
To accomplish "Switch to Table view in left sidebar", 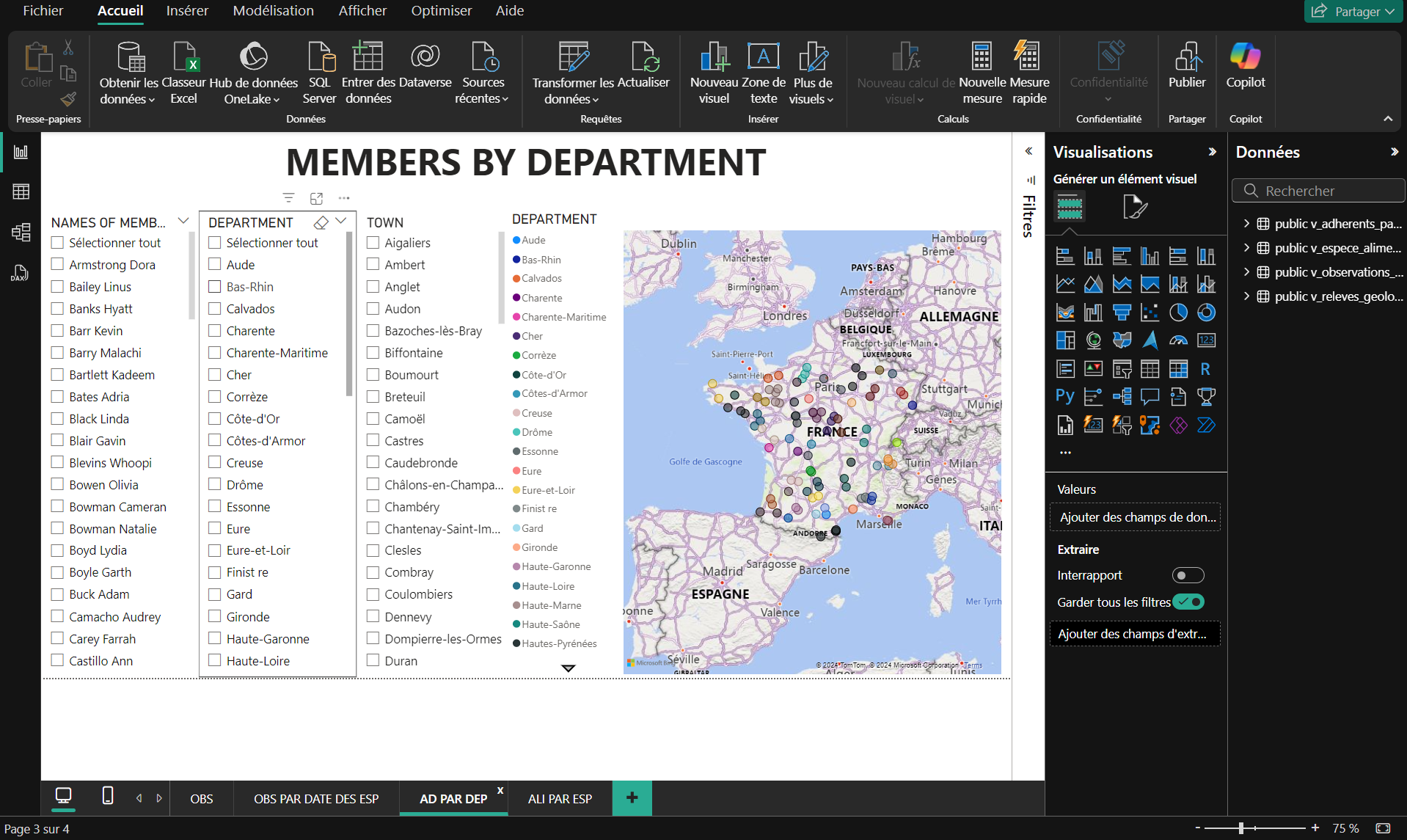I will tap(21, 191).
